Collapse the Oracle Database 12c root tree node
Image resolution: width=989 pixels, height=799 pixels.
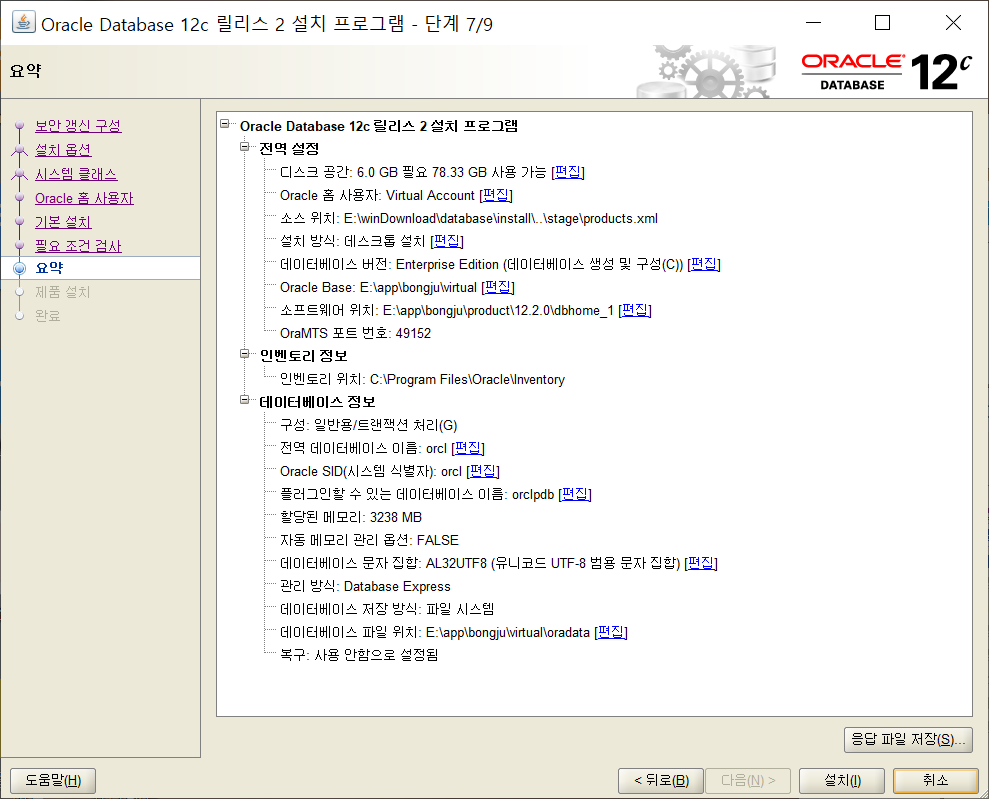click(225, 124)
